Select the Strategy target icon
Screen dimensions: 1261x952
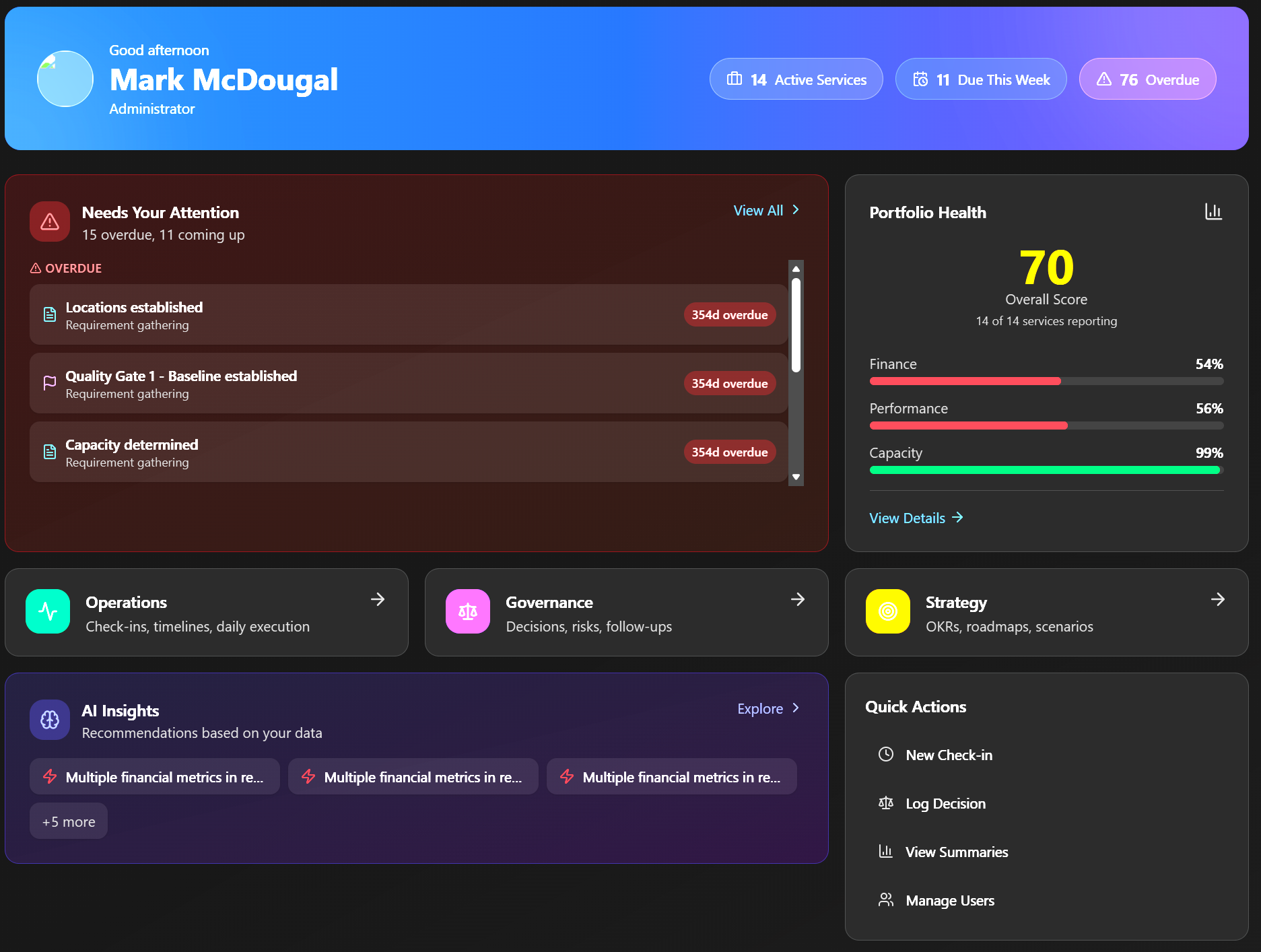click(x=887, y=611)
